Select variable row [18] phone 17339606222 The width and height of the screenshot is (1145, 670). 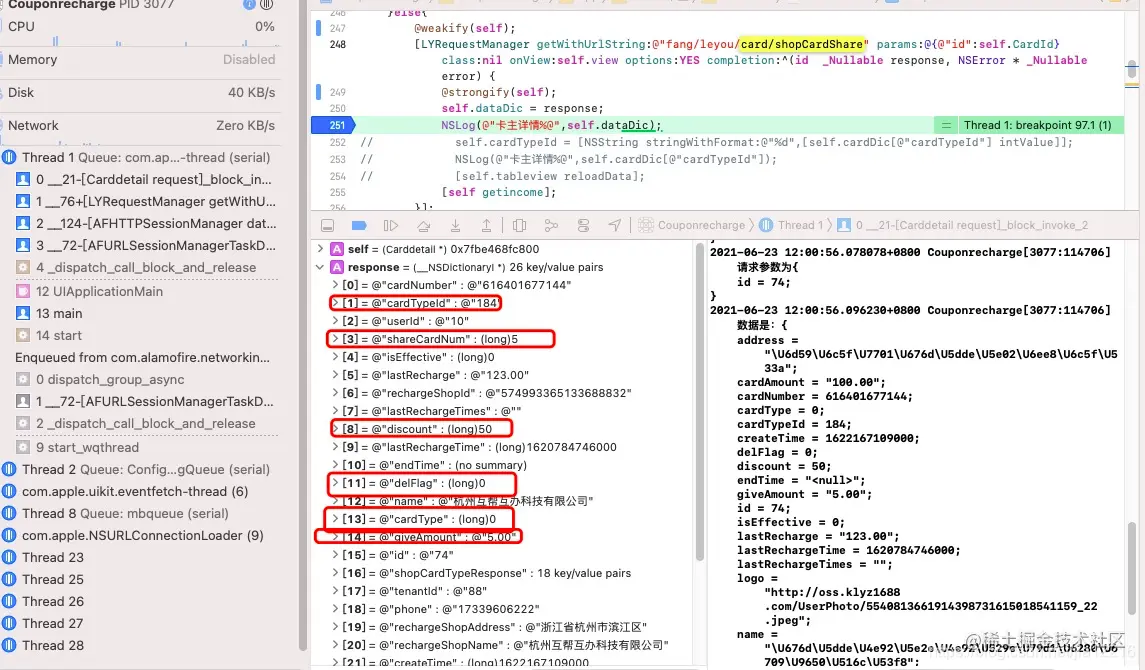click(504, 609)
